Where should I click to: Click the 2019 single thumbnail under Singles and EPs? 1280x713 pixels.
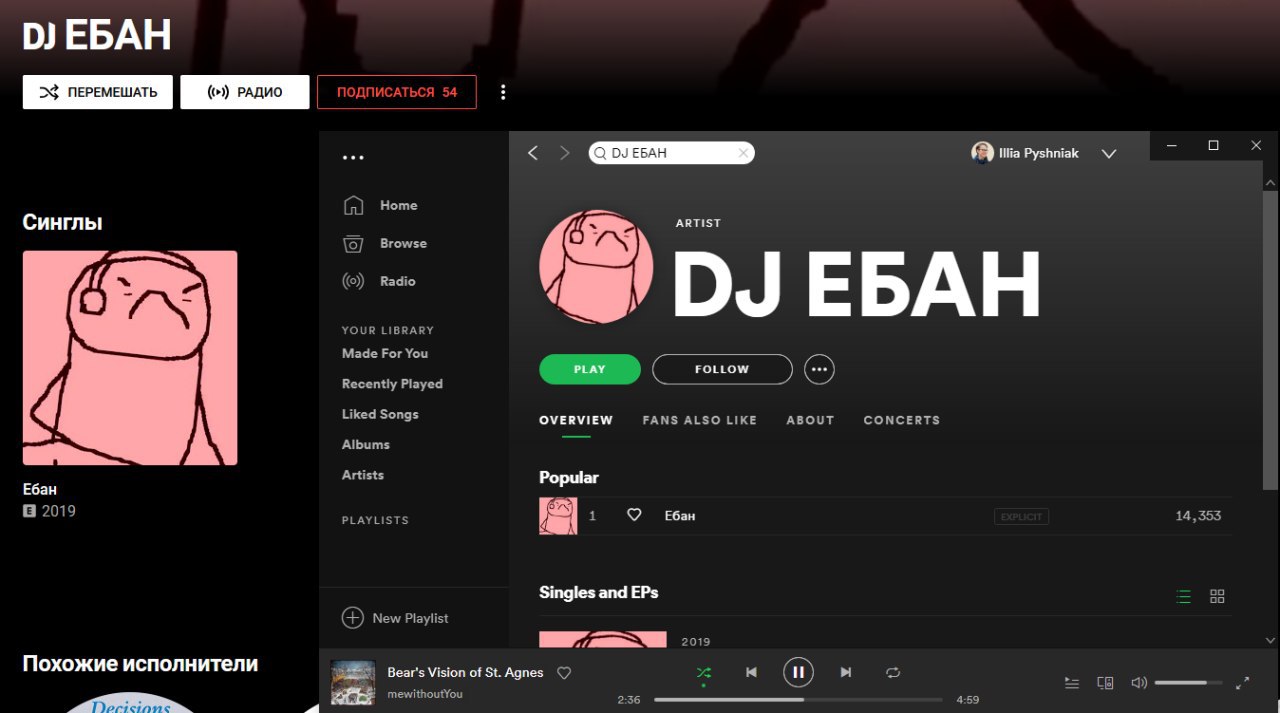603,640
